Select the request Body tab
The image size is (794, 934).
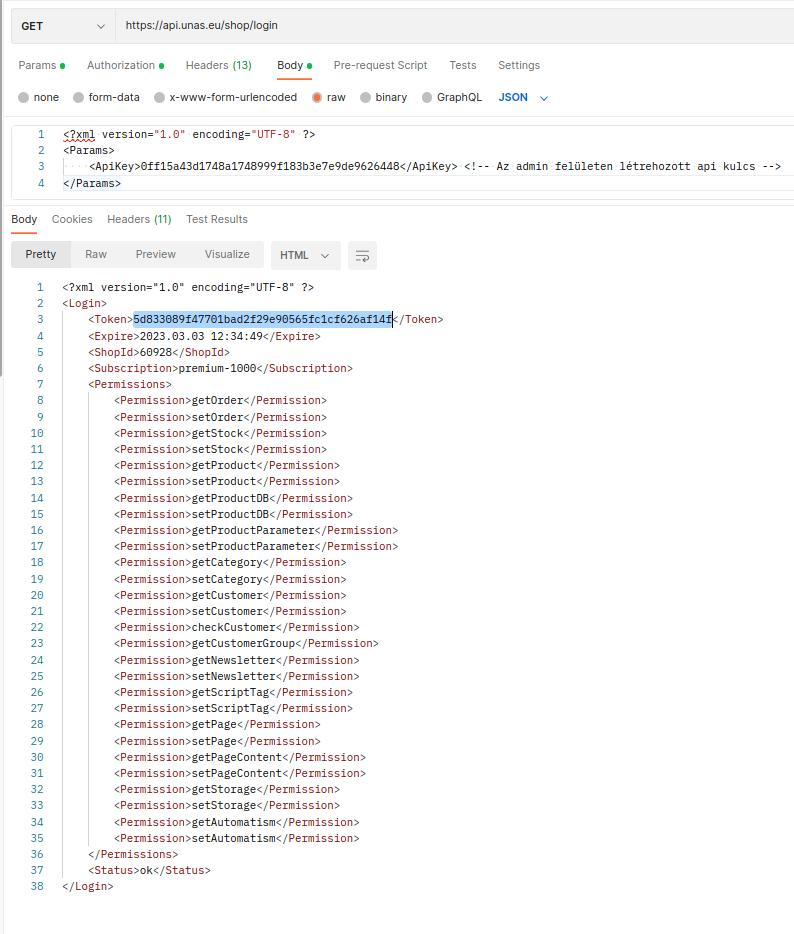294,66
